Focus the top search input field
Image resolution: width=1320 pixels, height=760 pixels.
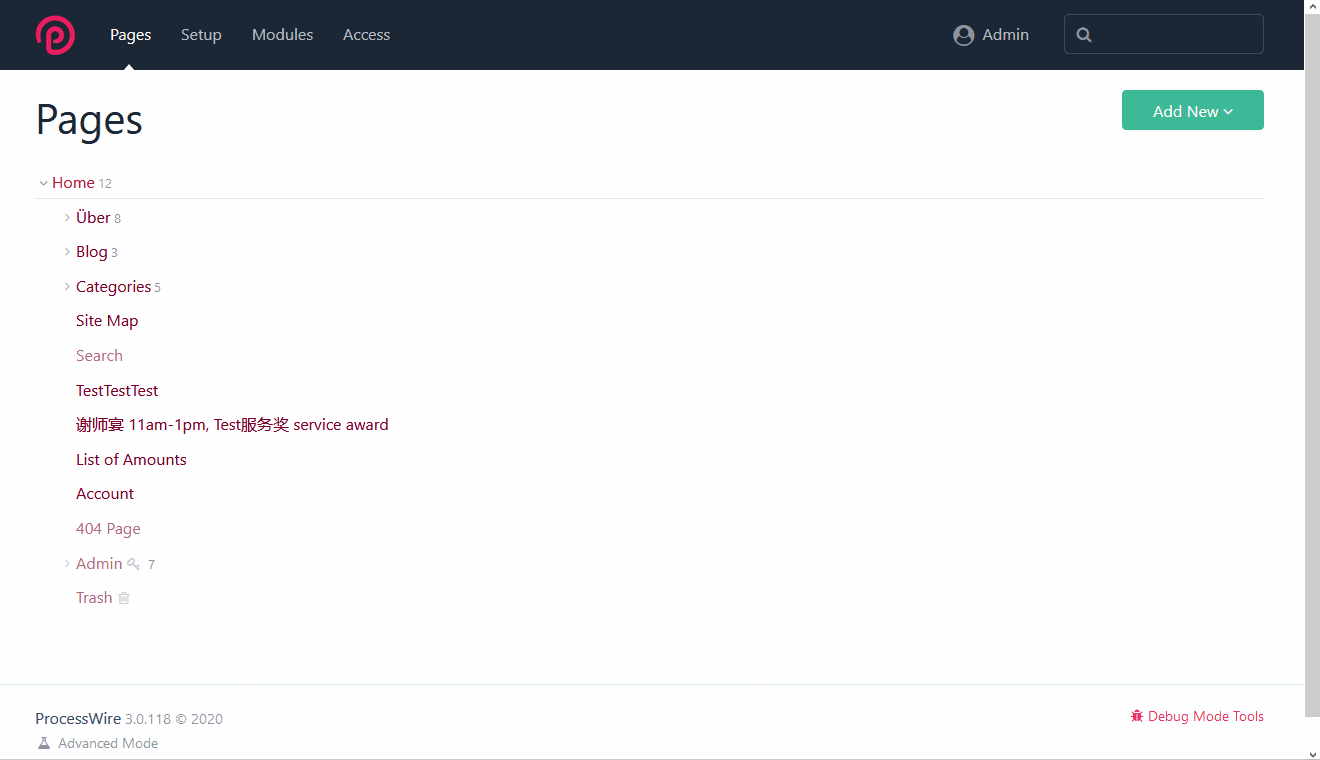(1176, 35)
